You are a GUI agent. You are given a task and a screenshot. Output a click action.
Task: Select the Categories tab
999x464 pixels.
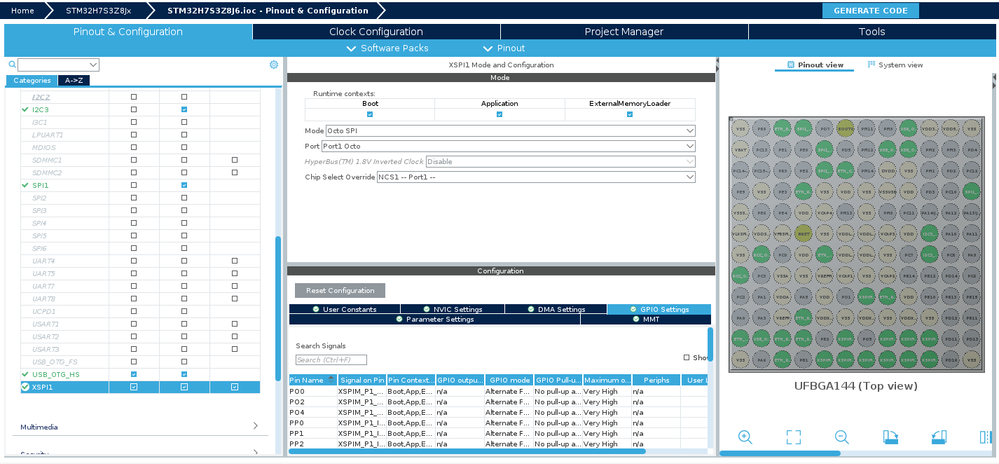pyautogui.click(x=32, y=80)
